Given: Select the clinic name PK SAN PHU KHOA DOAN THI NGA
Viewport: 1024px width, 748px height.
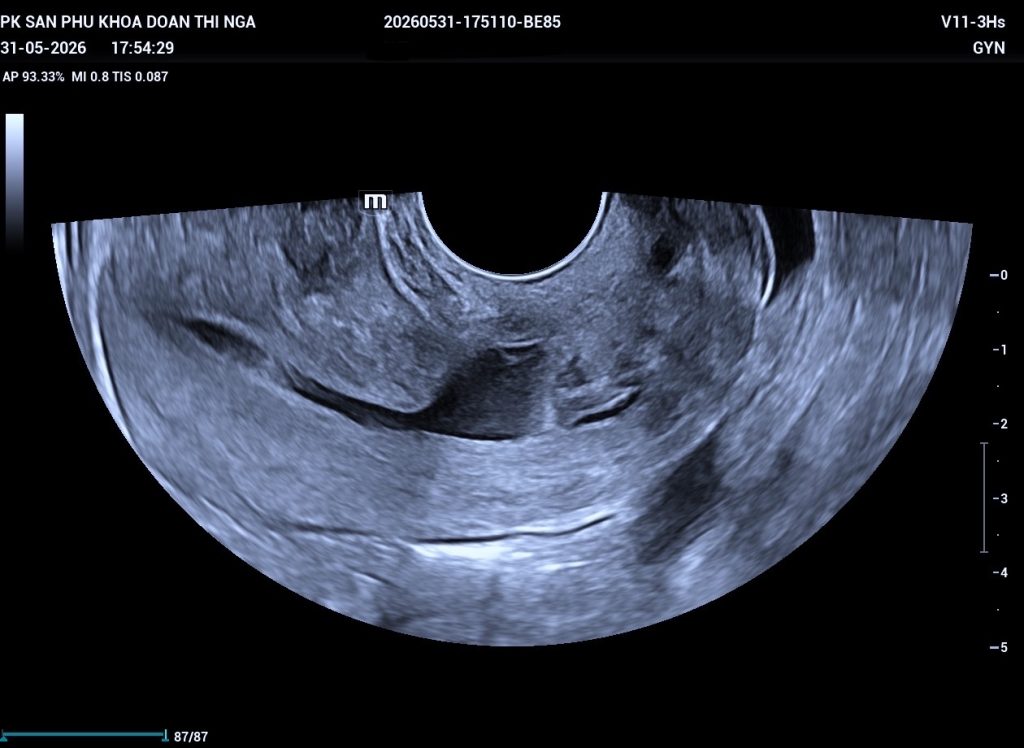Looking at the screenshot, I should [x=128, y=22].
